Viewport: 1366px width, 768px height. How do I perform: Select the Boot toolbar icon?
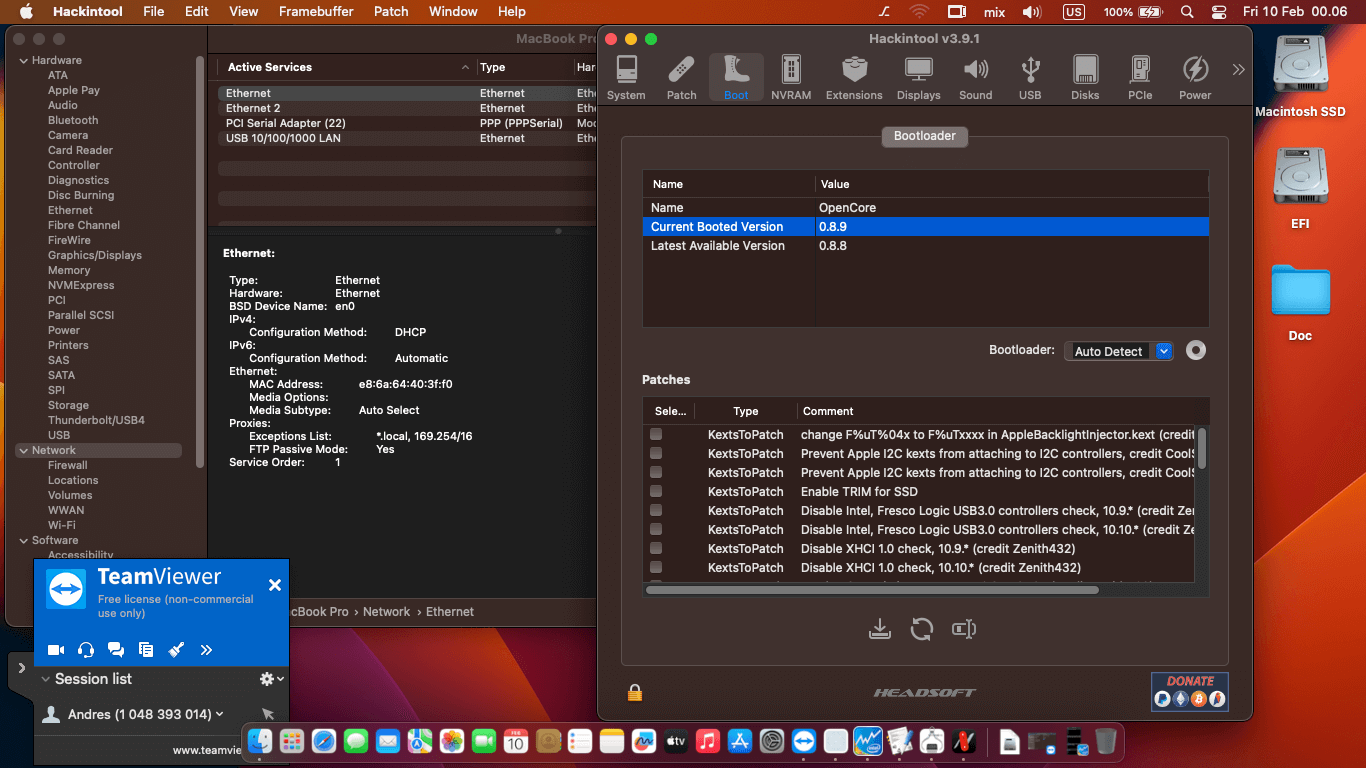click(736, 78)
